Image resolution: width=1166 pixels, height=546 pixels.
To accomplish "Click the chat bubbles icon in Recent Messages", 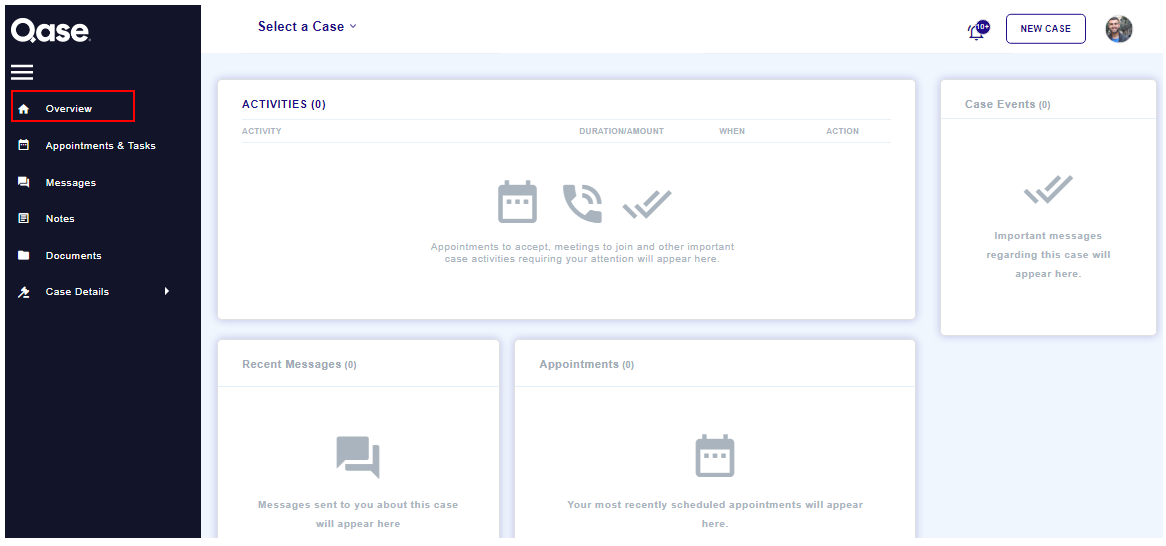I will 358,457.
